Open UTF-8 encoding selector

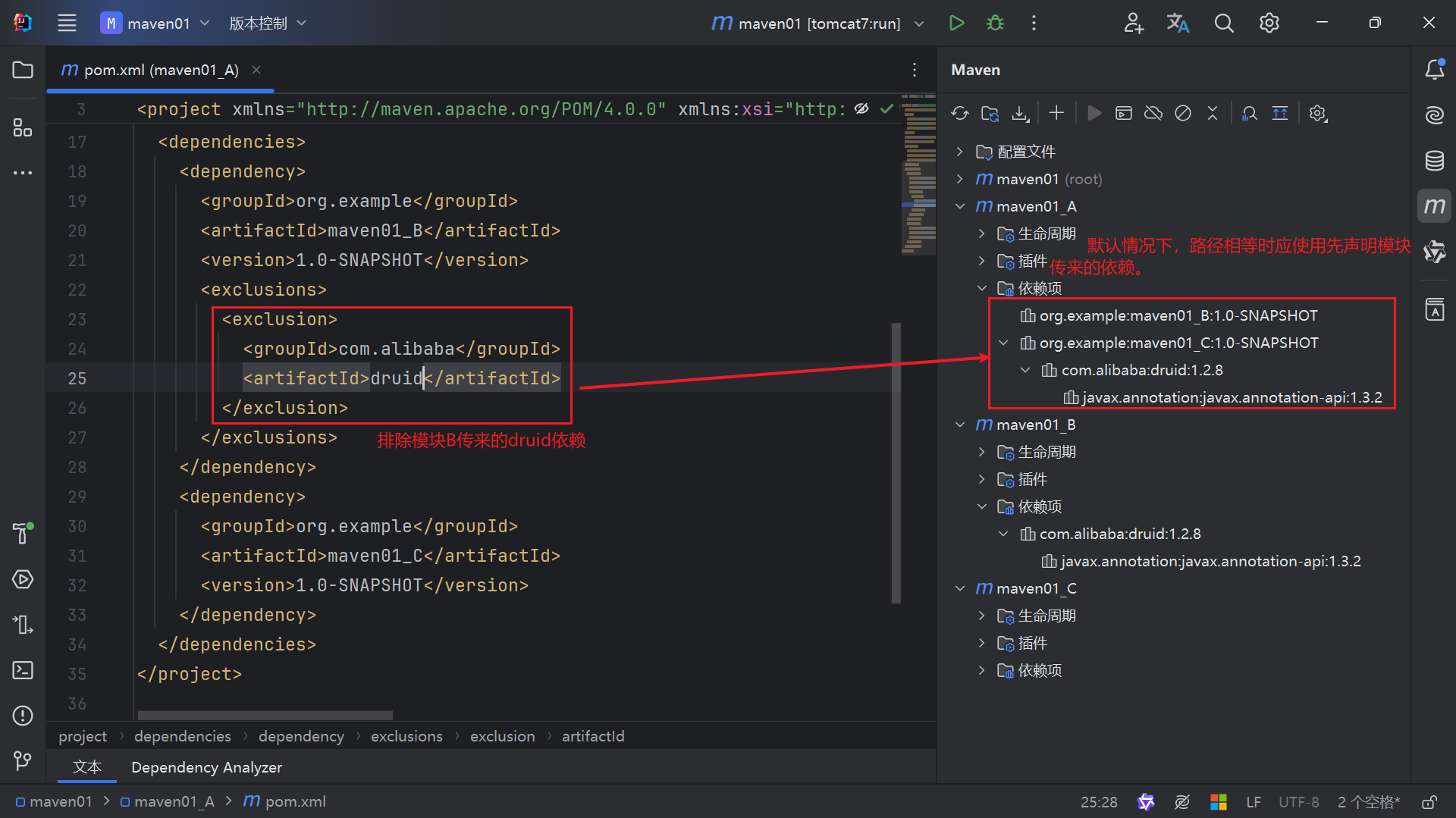coord(1298,802)
